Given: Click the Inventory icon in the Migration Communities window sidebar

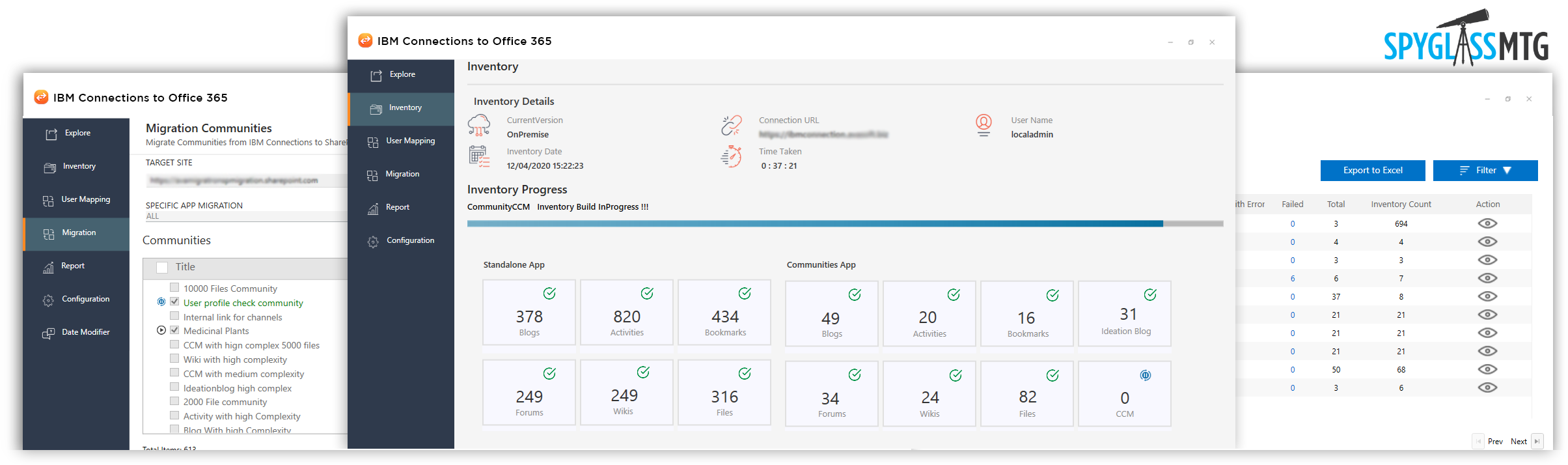Looking at the screenshot, I should pos(50,167).
